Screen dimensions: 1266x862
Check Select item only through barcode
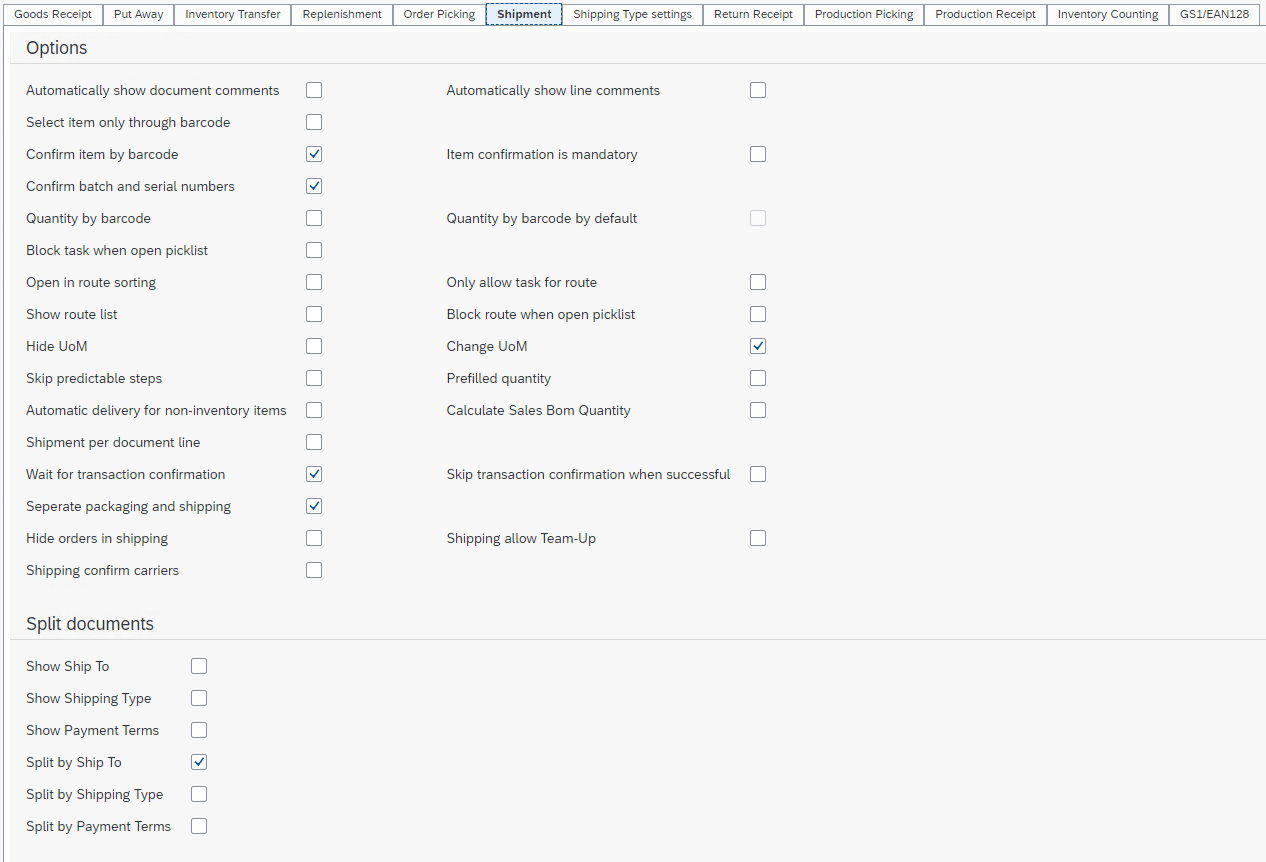pos(314,122)
